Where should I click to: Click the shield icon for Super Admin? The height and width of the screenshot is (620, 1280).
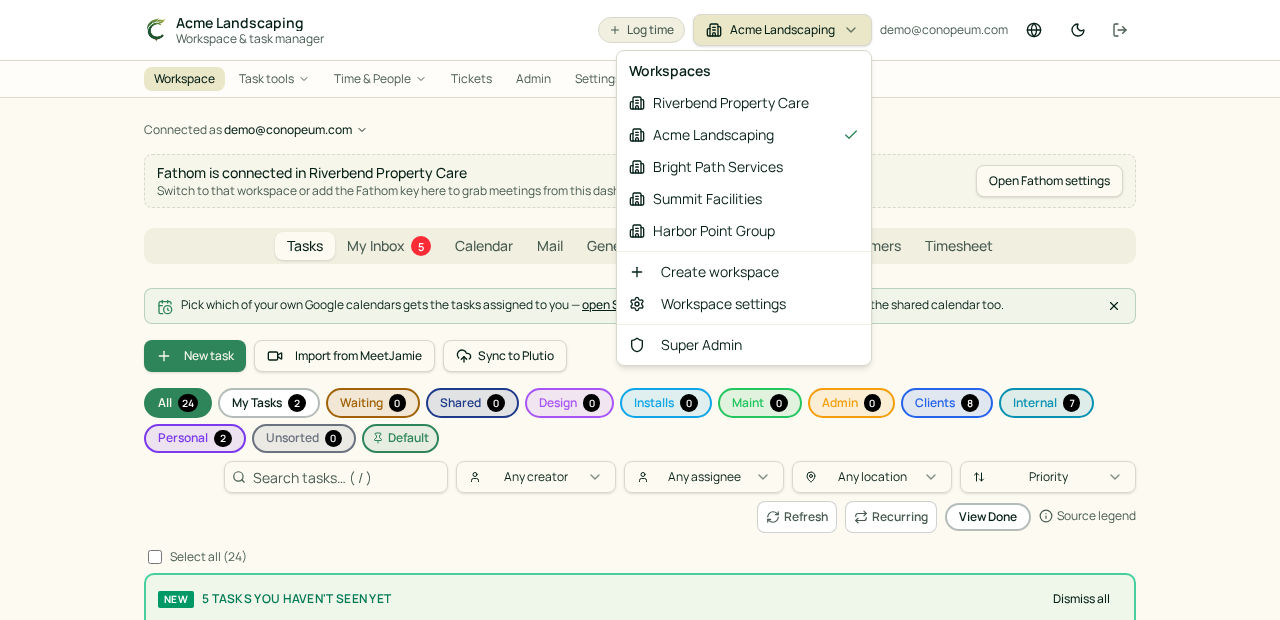637,345
